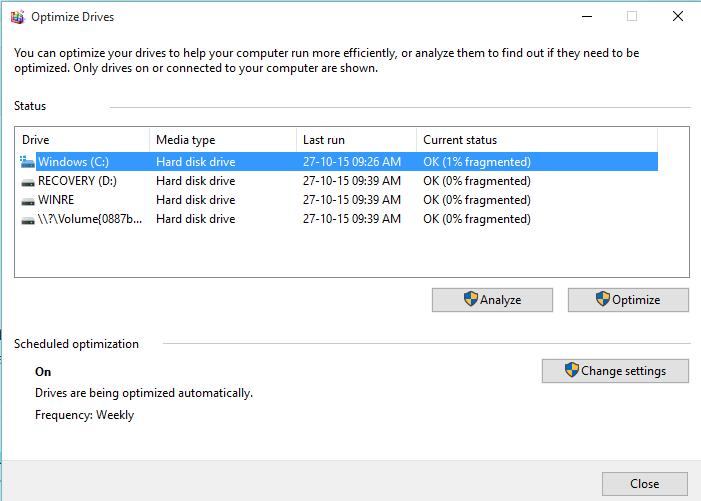Sort by the Current status column header
The height and width of the screenshot is (501, 701).
coord(537,140)
